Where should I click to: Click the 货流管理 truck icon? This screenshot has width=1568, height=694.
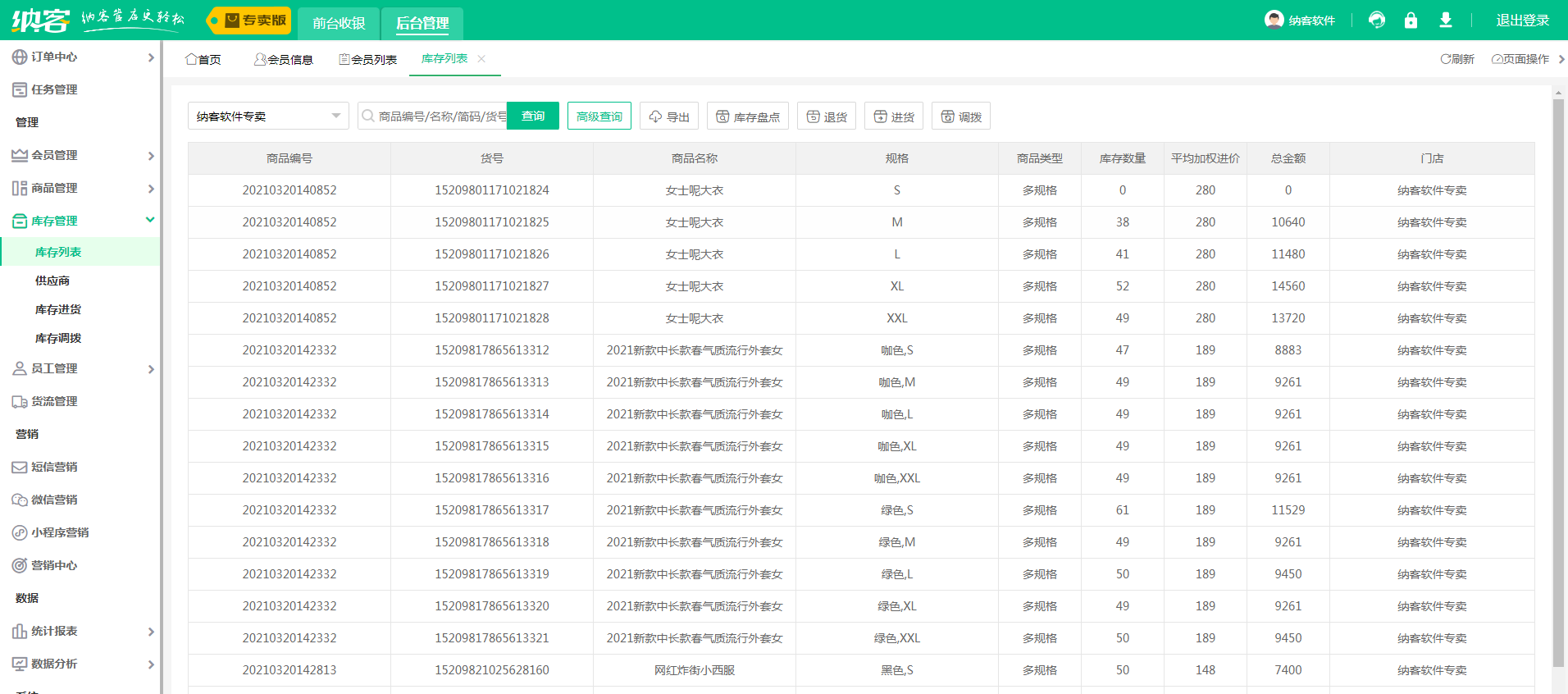[x=20, y=401]
